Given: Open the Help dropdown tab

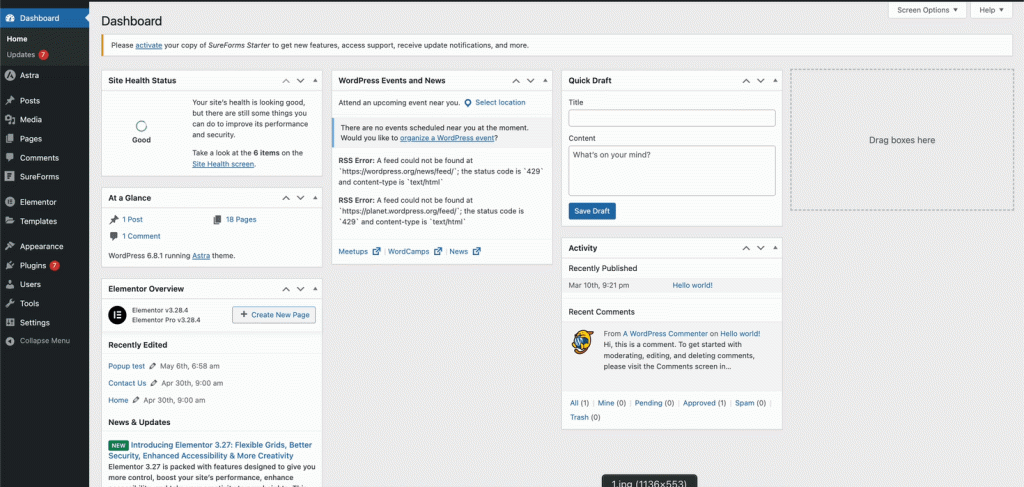Looking at the screenshot, I should click(x=991, y=10).
